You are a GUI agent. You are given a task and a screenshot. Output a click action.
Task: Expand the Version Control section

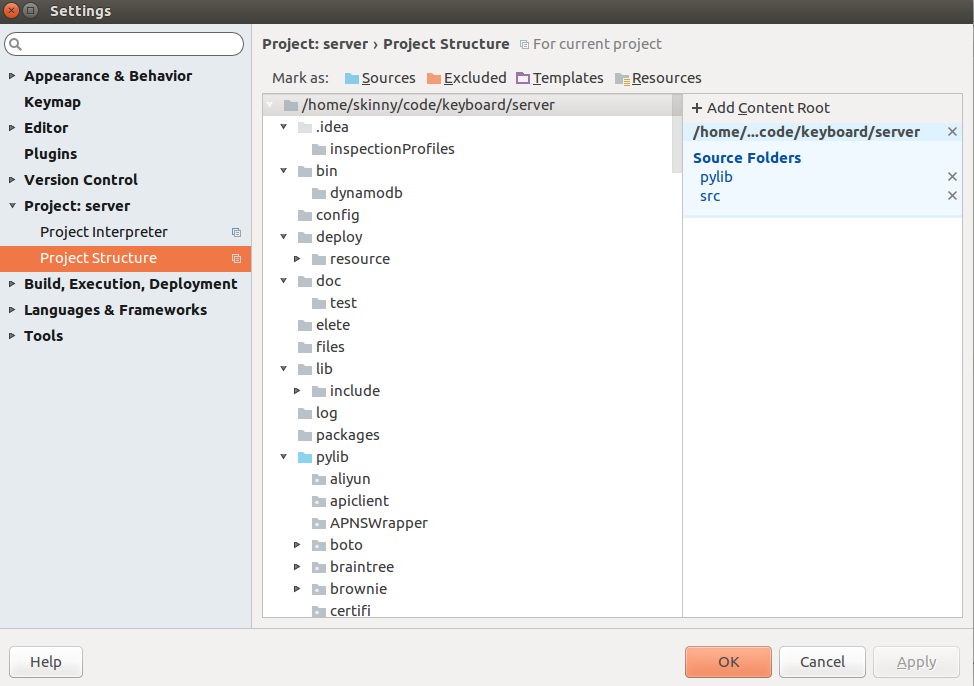10,180
